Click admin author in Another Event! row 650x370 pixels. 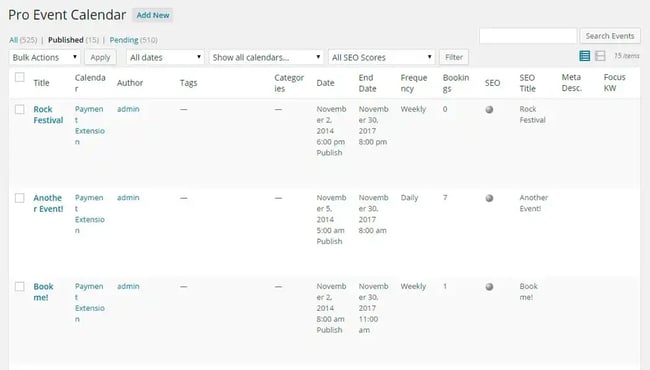[128, 198]
